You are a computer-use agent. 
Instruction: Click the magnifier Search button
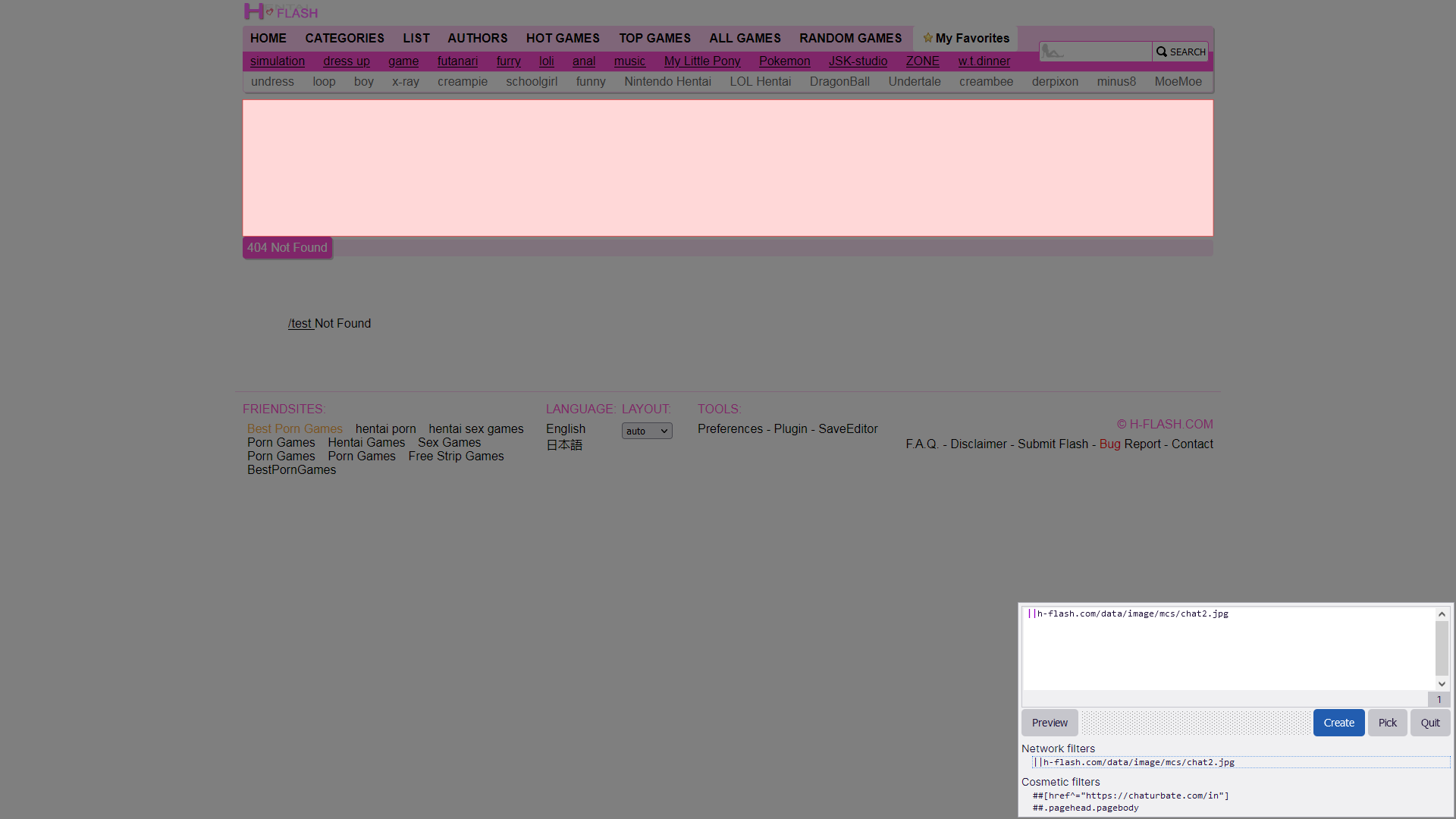1180,52
